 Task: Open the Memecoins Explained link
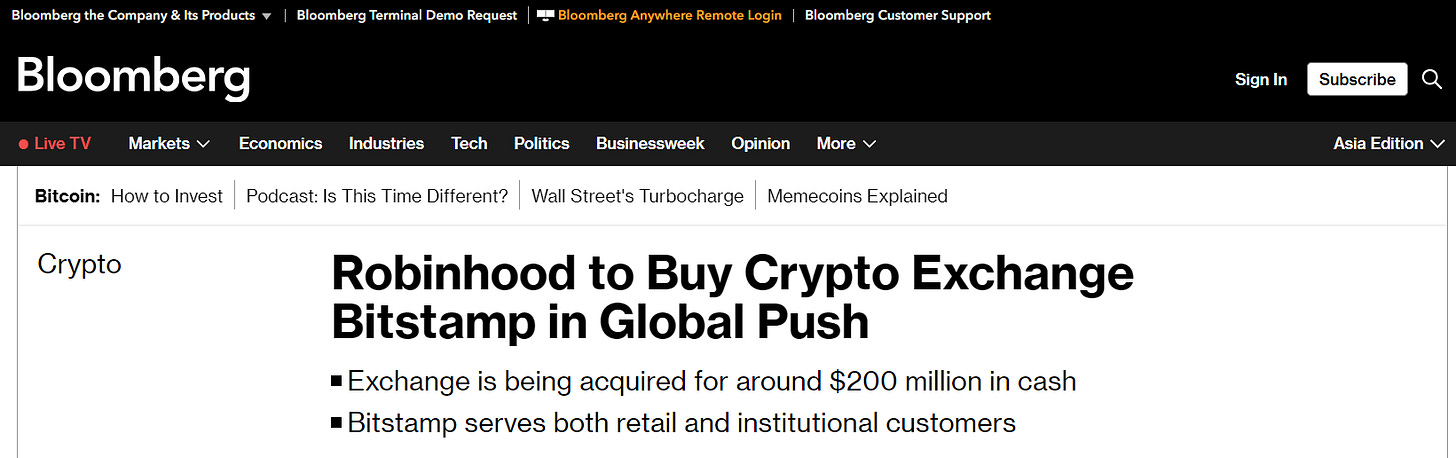[x=857, y=196]
